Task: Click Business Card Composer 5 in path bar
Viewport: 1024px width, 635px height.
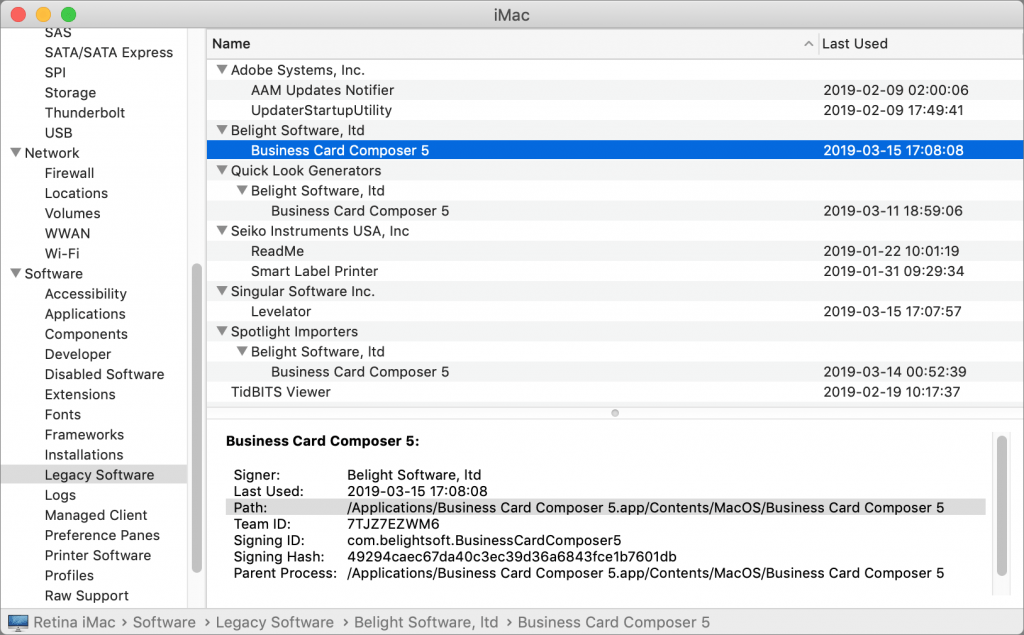Action: tap(614, 623)
